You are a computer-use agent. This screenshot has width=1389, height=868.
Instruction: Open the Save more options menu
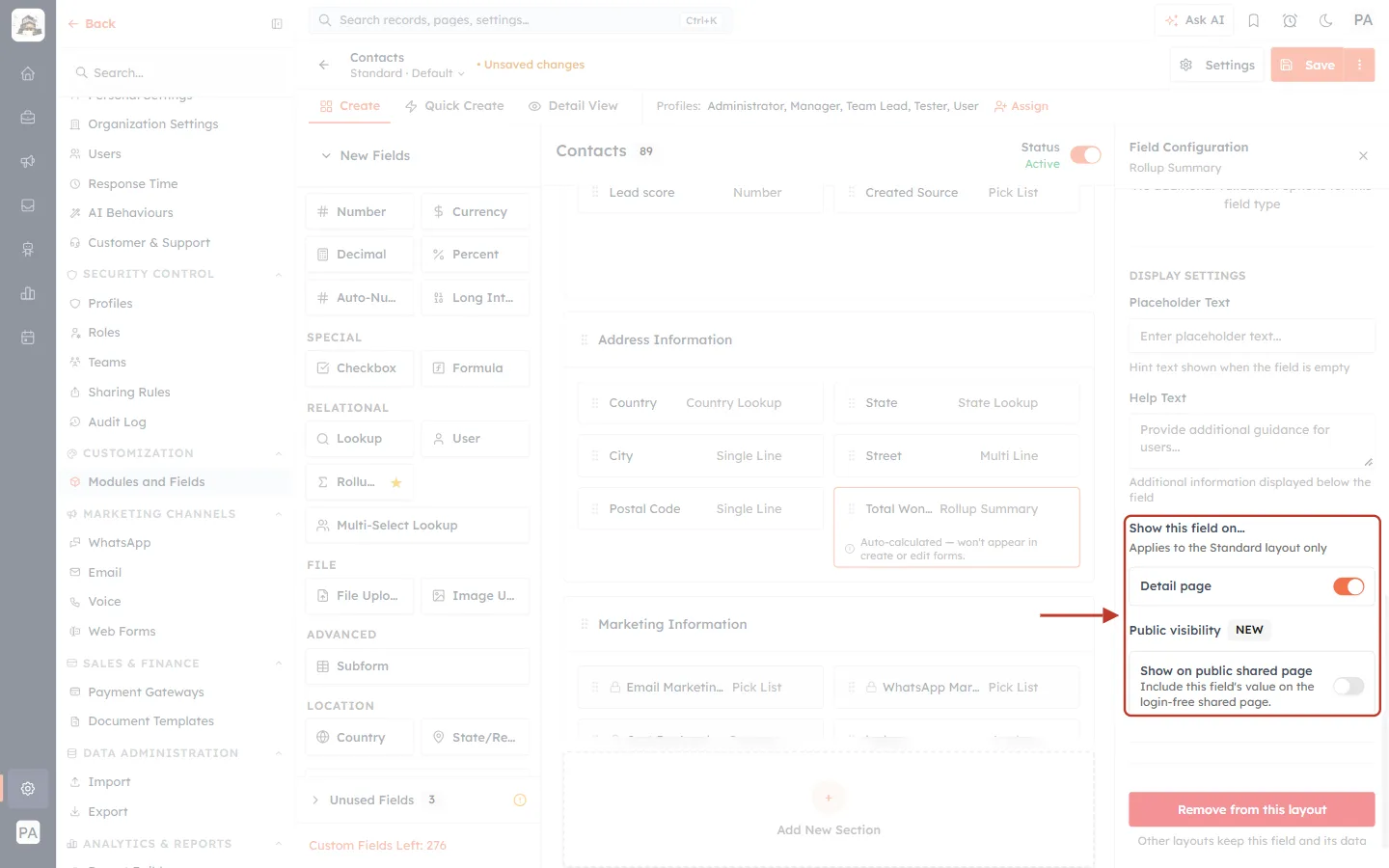click(1359, 65)
